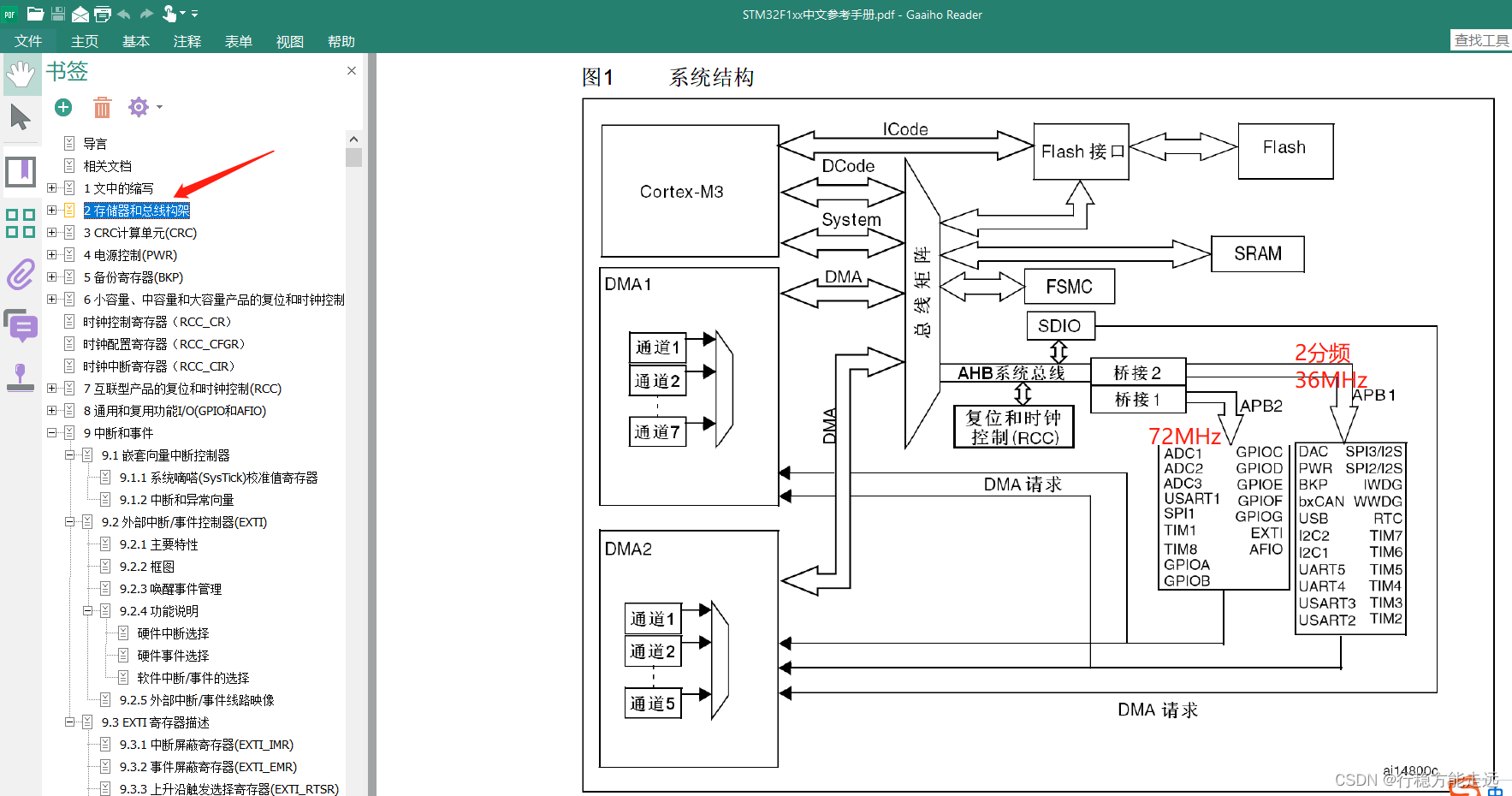Image resolution: width=1512 pixels, height=796 pixels.
Task: Select bookmark '时钟配置寄存器（RCC_CFGR）'
Action: (167, 344)
